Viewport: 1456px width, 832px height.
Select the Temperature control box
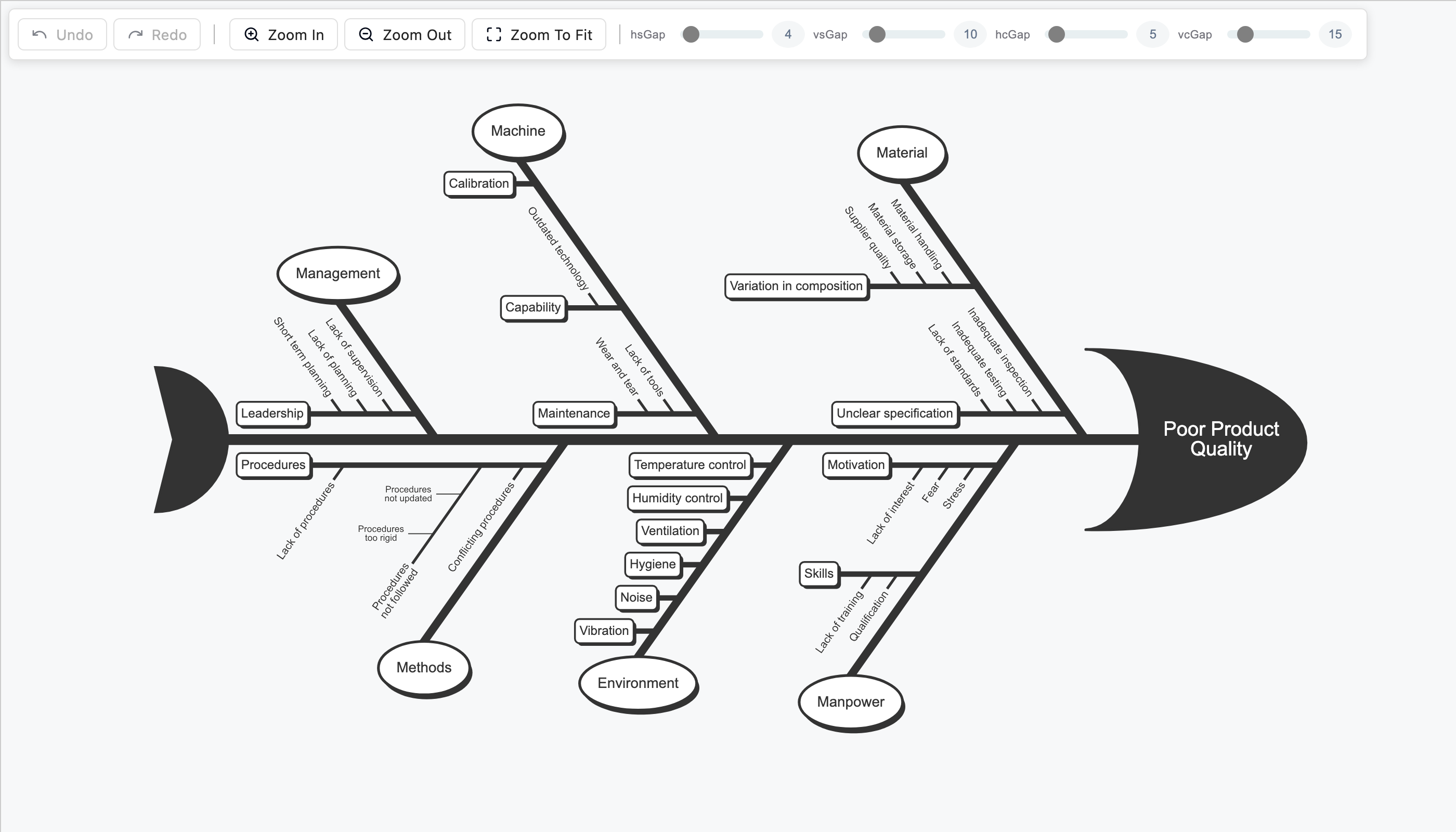coord(689,464)
